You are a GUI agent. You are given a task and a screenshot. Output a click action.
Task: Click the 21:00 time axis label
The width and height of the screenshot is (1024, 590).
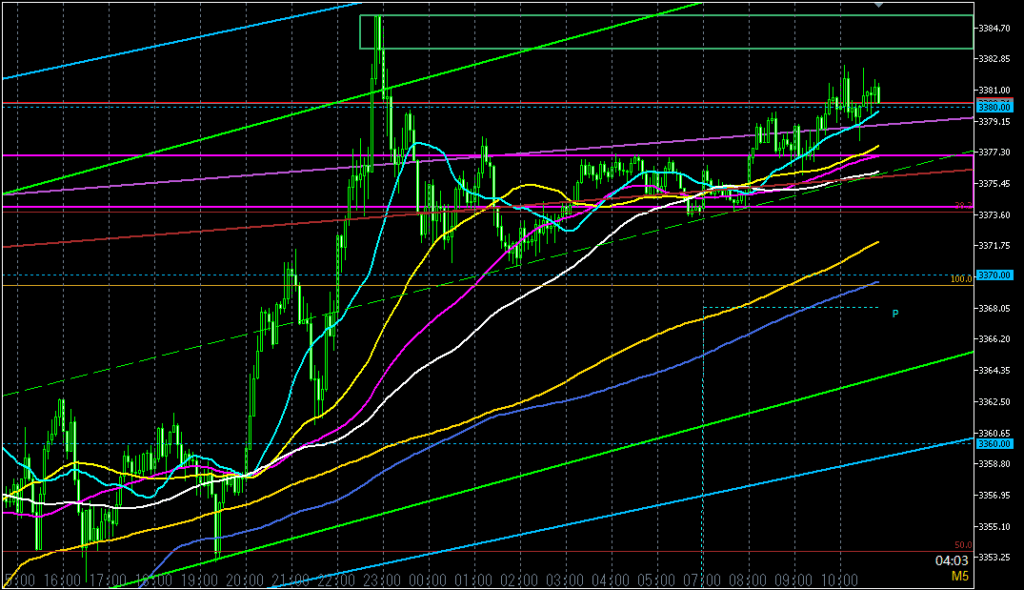pos(290,580)
